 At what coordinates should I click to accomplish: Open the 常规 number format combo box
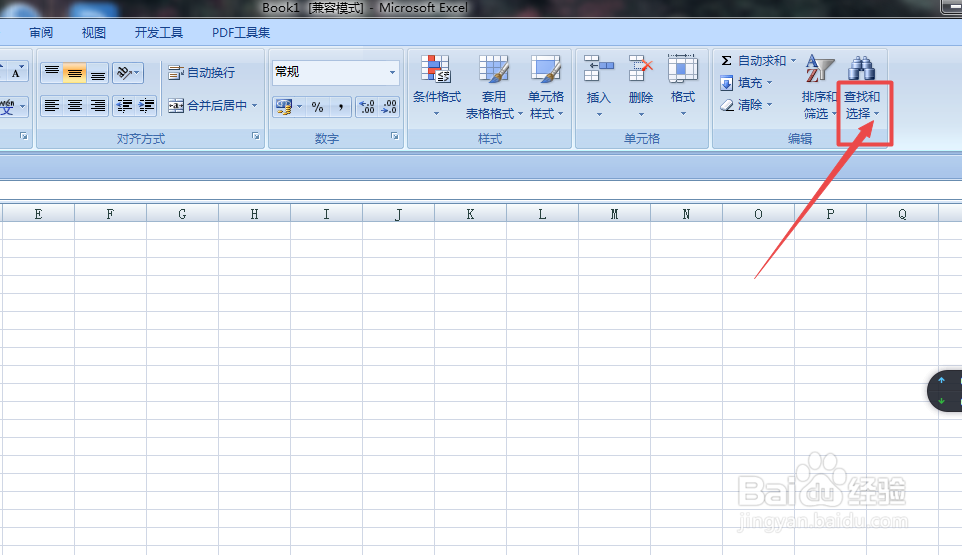pyautogui.click(x=335, y=72)
